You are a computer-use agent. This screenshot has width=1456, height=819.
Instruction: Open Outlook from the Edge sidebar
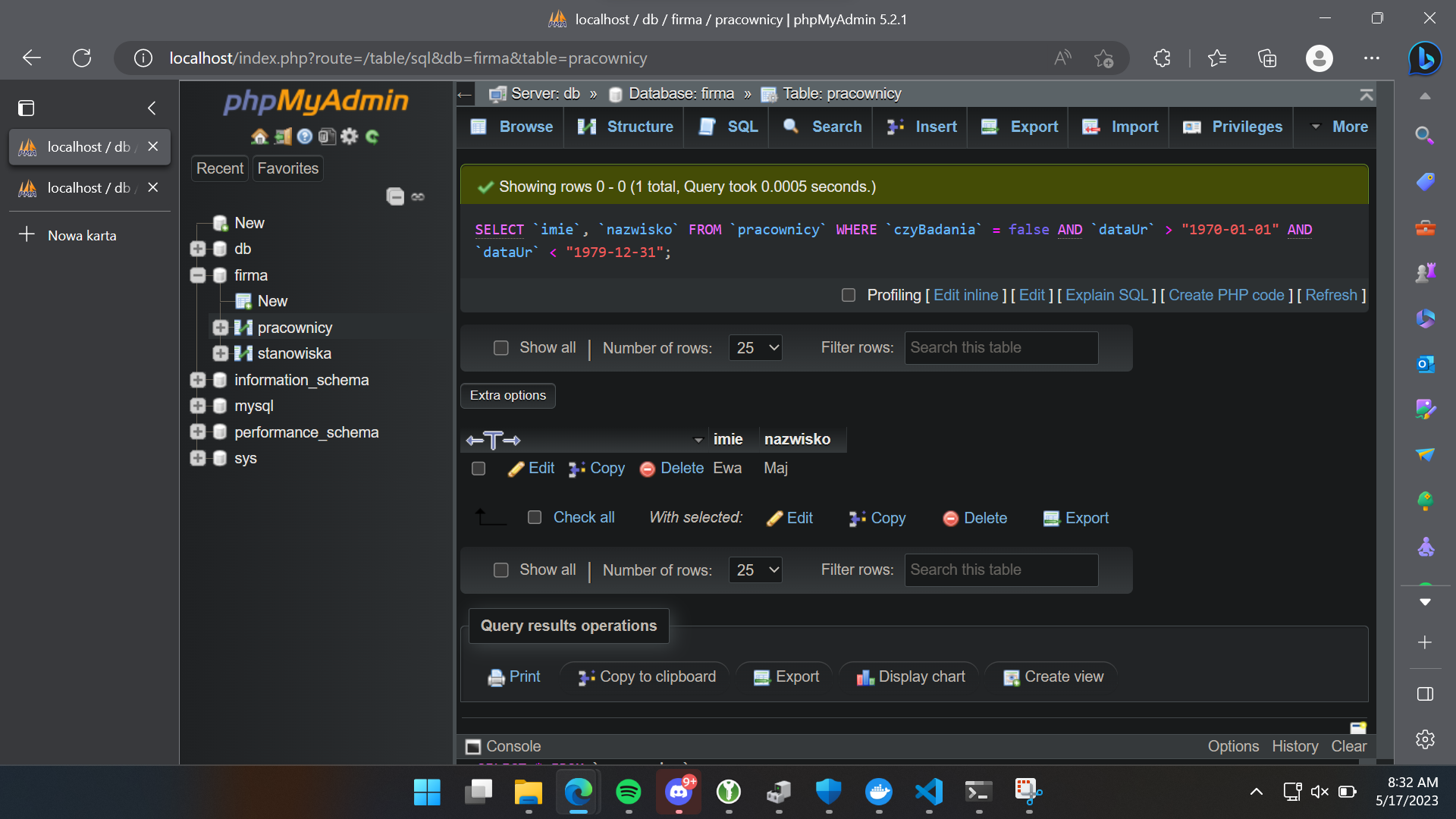pos(1425,364)
